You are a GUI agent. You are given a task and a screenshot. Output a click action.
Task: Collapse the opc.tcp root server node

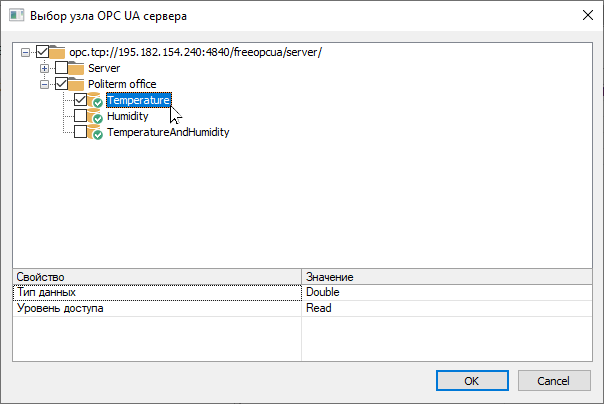point(25,52)
